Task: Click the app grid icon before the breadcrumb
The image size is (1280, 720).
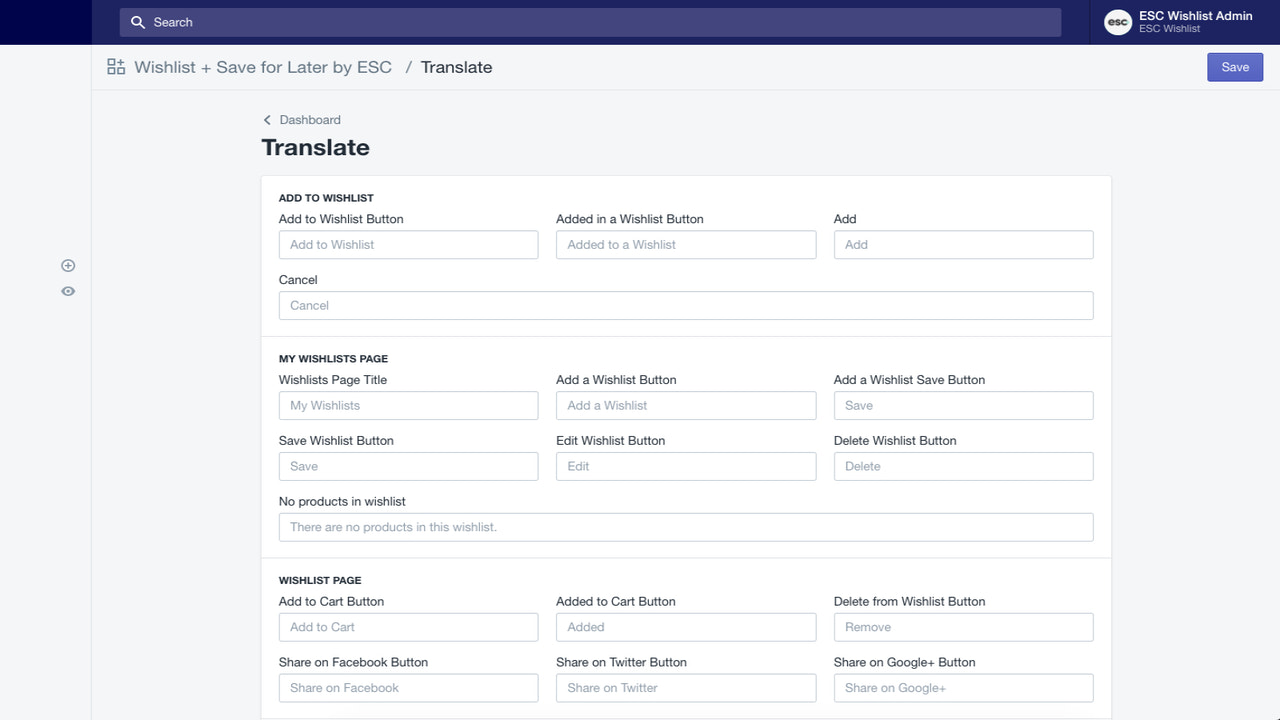Action: [x=115, y=66]
